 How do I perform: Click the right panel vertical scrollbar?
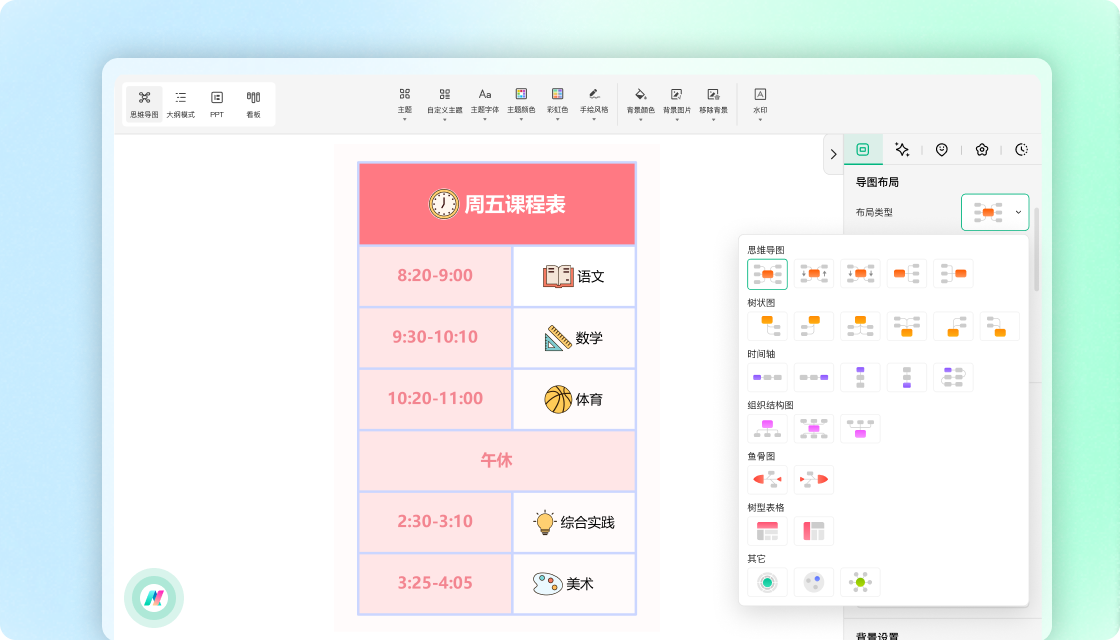[1036, 249]
